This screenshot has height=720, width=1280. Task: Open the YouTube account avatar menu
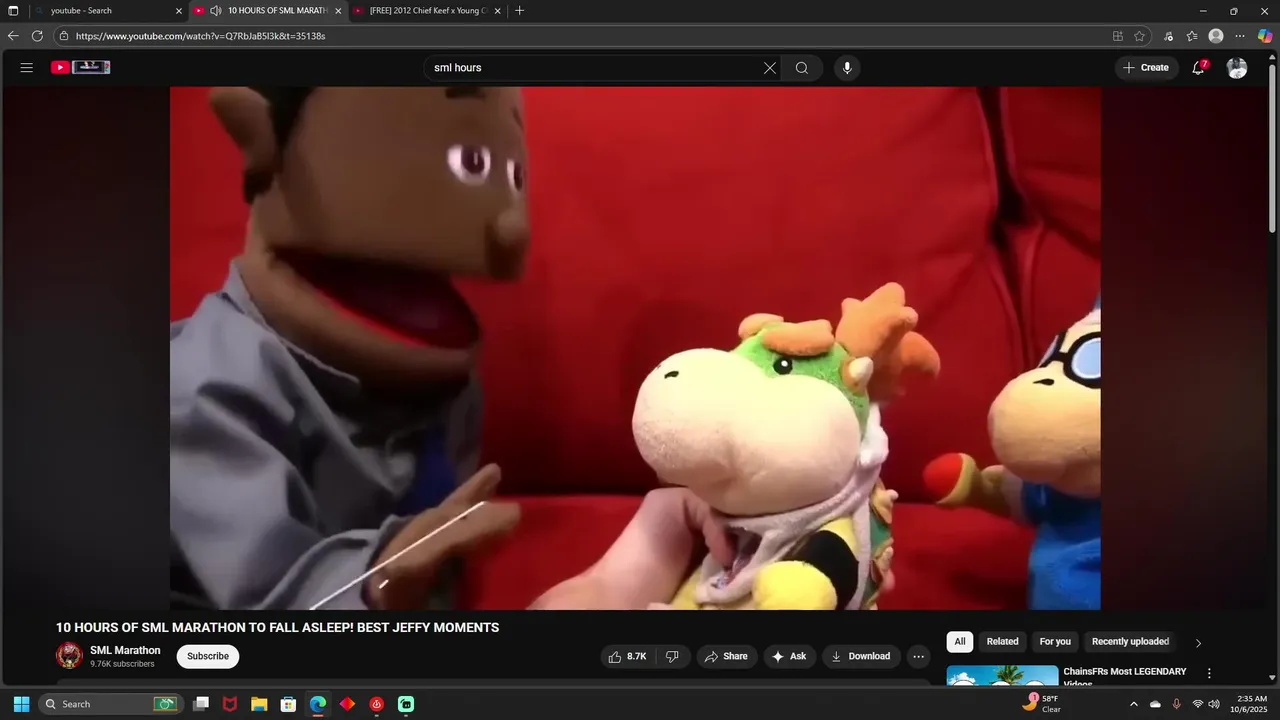[1237, 68]
